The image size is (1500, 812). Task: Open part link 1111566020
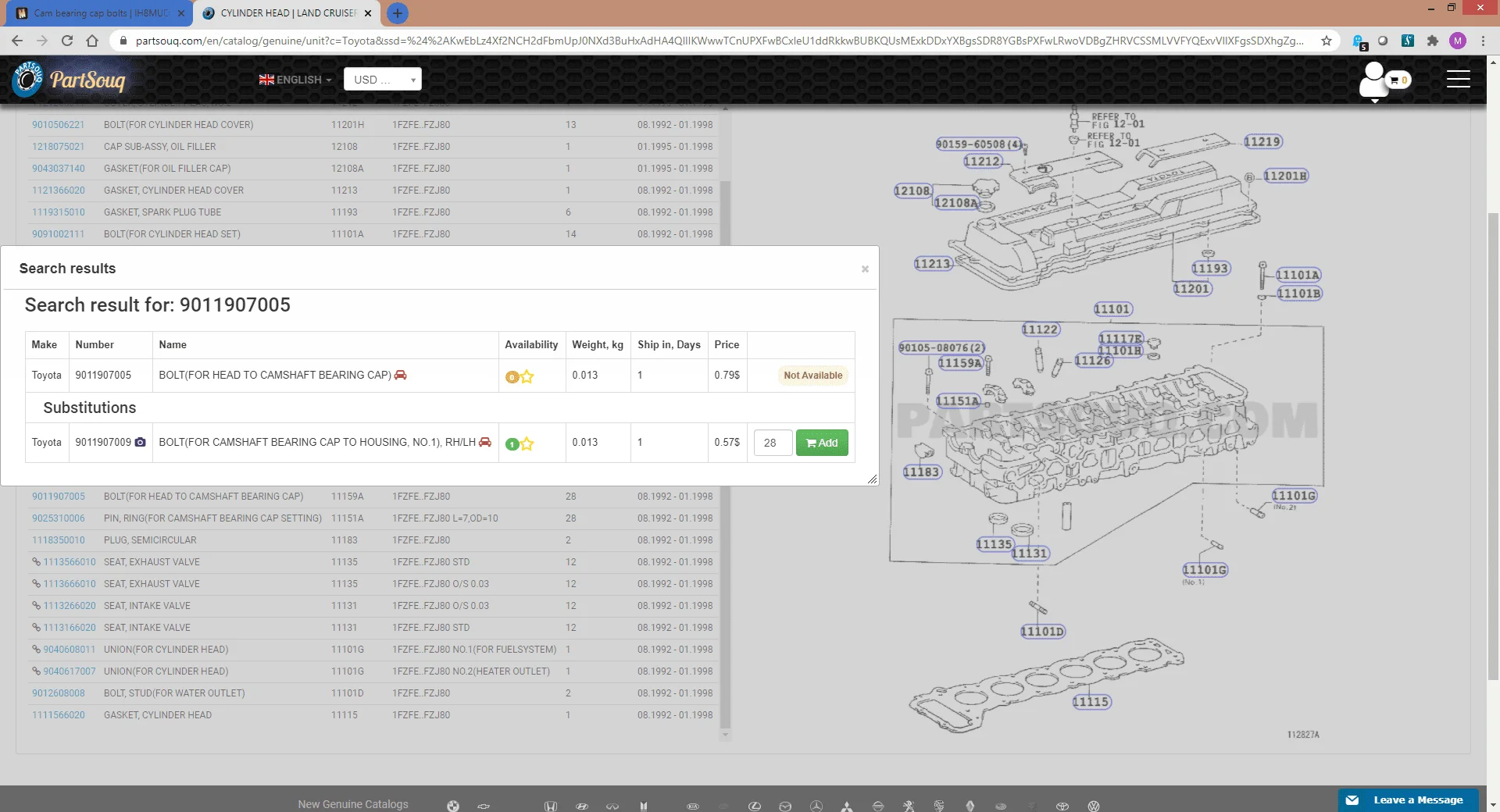click(58, 715)
